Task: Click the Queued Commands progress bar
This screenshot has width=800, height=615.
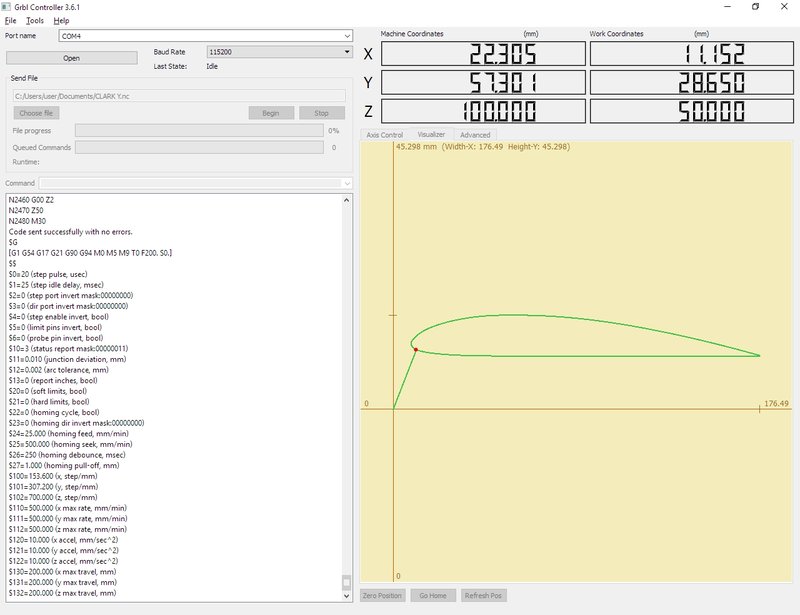Action: coord(199,147)
